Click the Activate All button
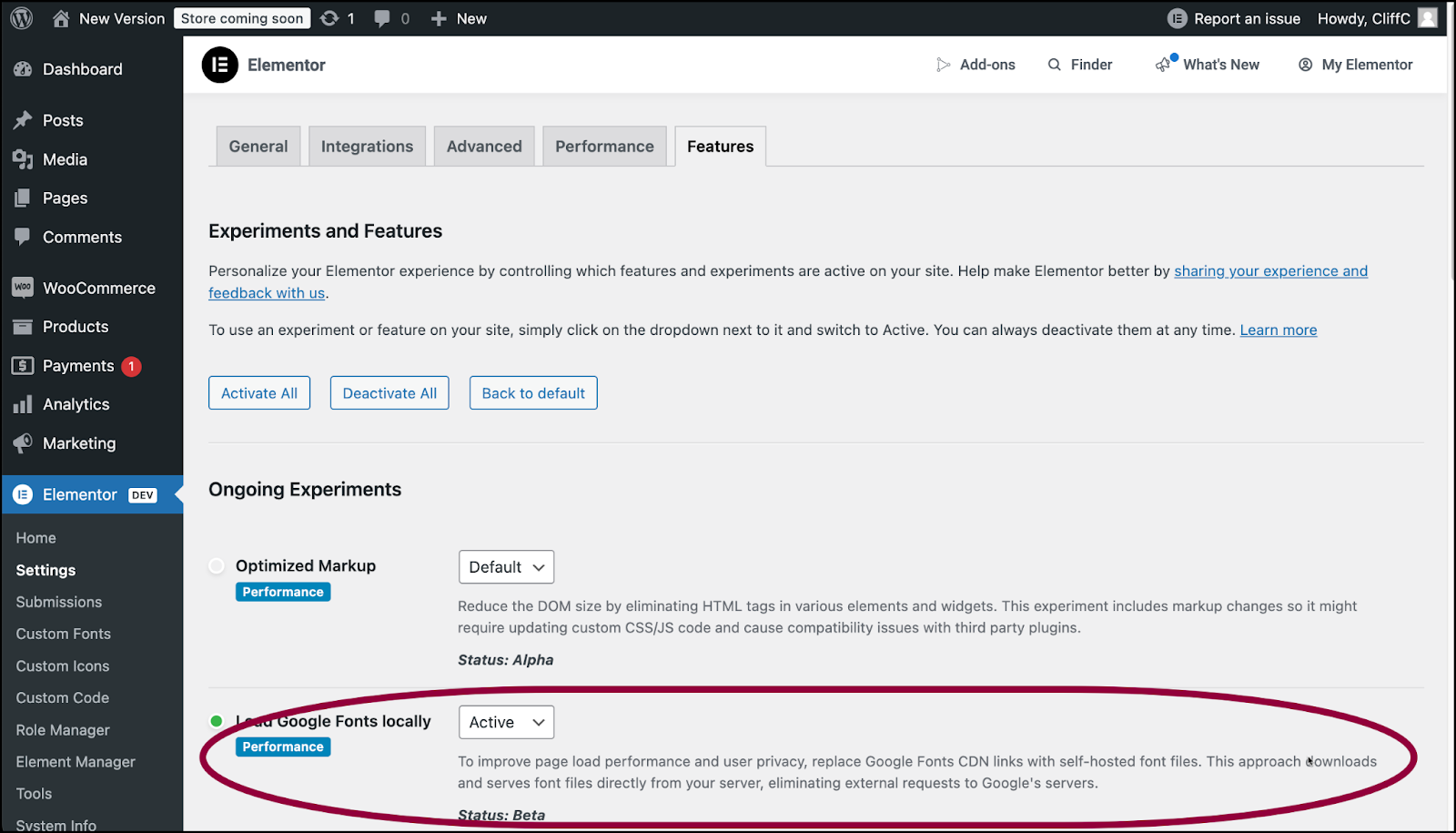This screenshot has height=833, width=1456. [x=258, y=392]
